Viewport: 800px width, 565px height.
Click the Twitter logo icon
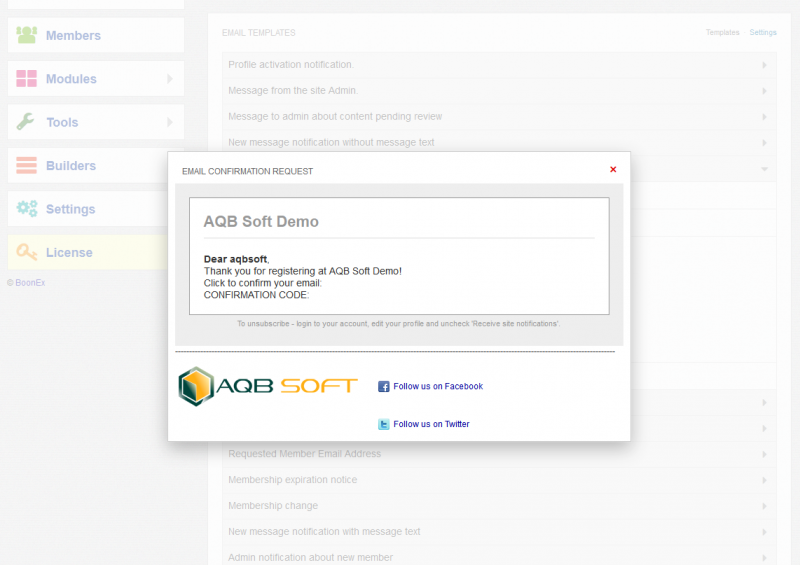(x=384, y=424)
